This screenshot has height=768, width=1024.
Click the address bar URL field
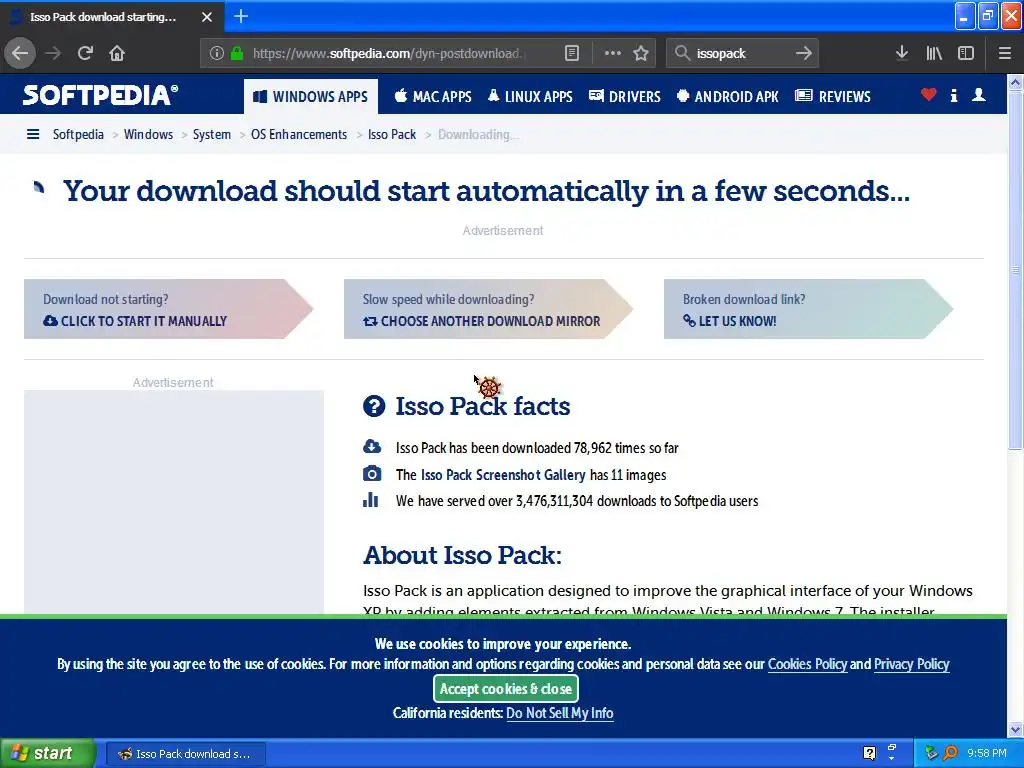tap(389, 53)
